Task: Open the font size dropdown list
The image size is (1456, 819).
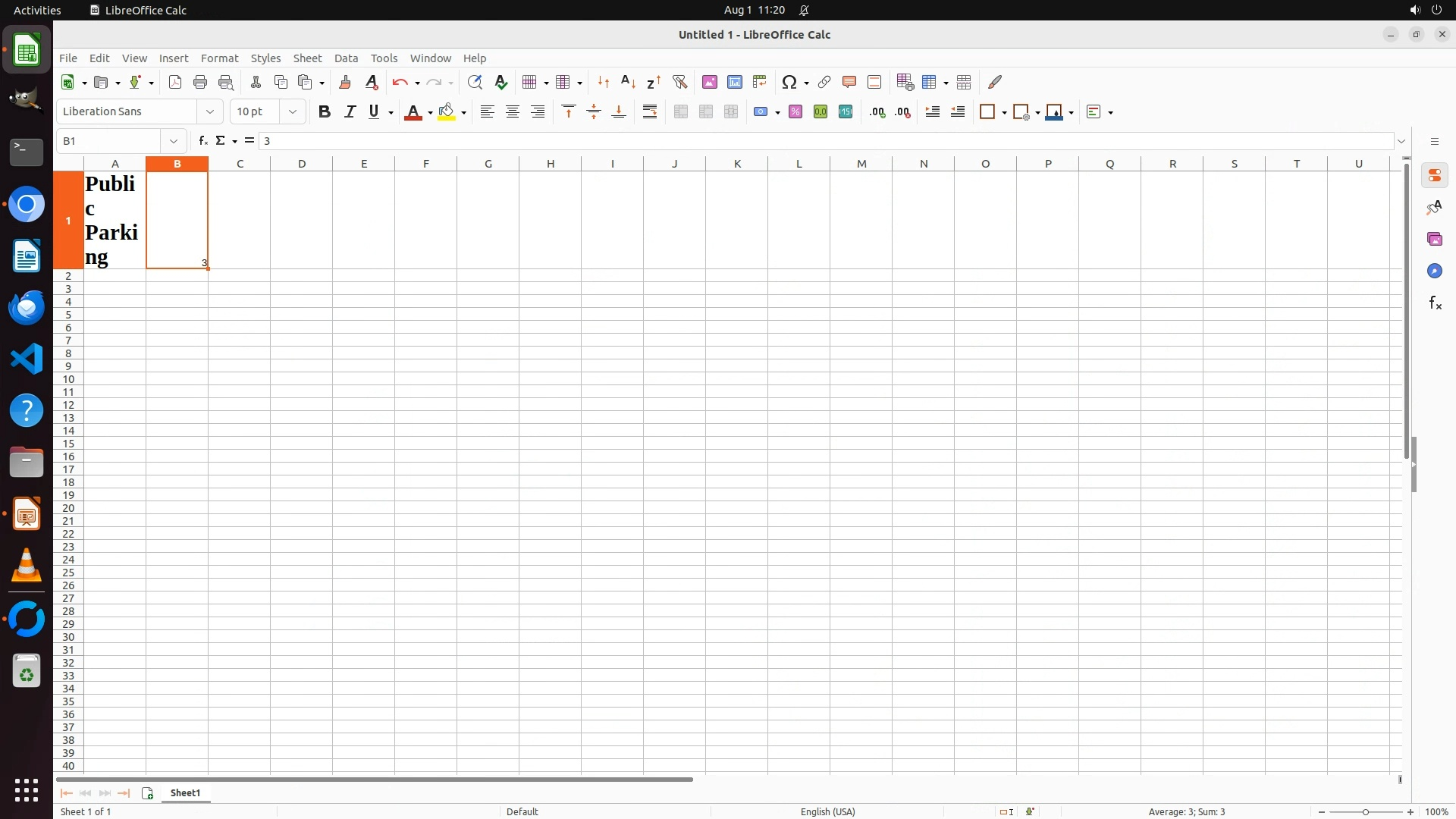Action: 293,112
